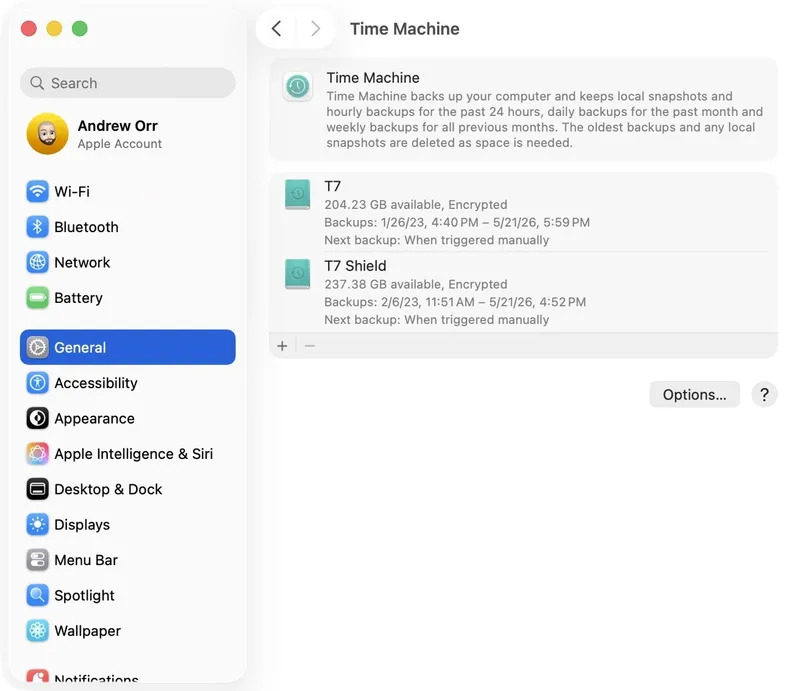Select Network in the sidebar
The image size is (800, 691).
(x=128, y=262)
